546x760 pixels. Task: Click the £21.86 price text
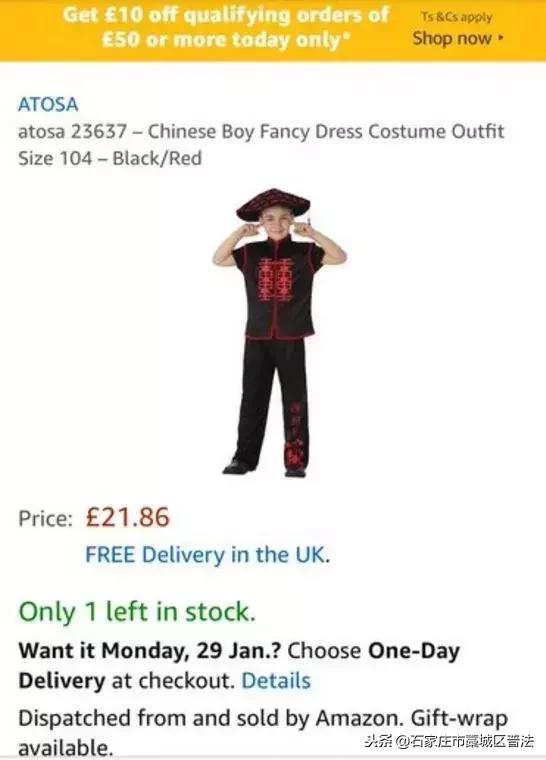(x=128, y=517)
